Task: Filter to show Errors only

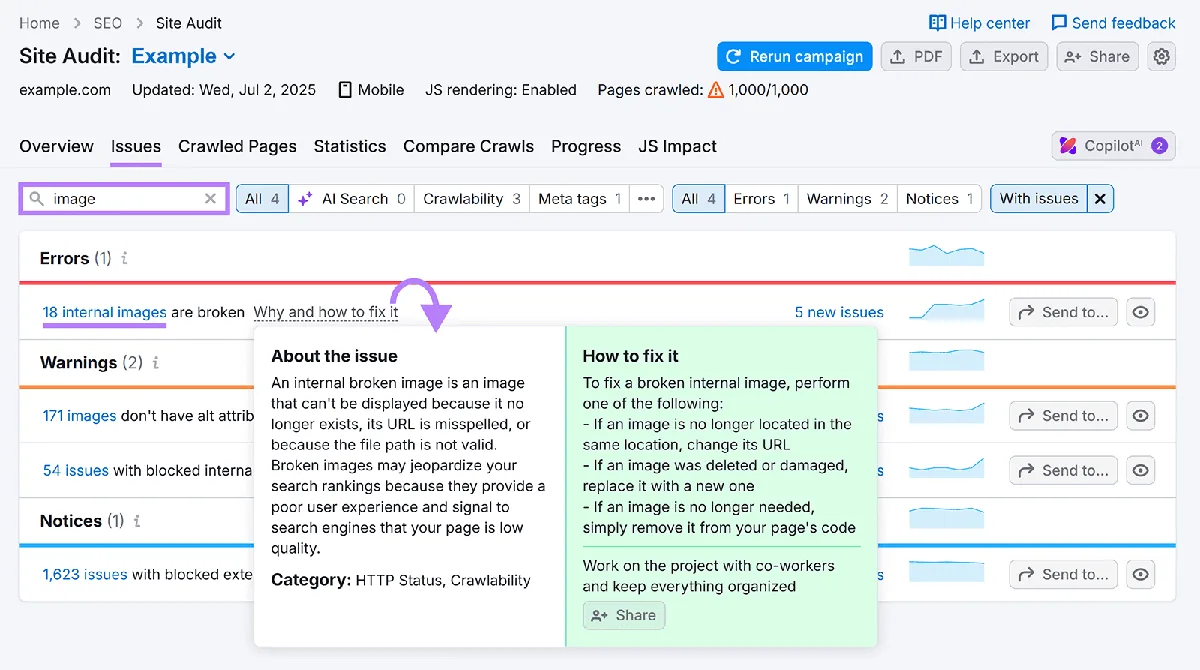Action: tap(761, 199)
